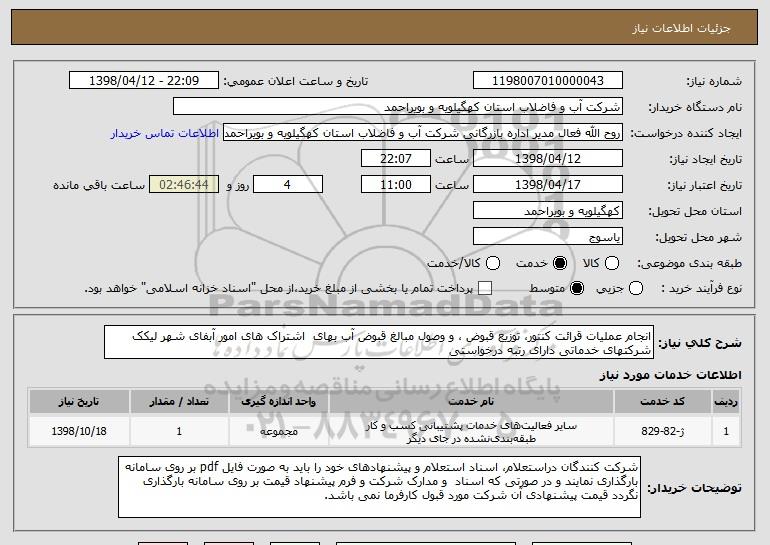
Task: Click page title جزئیات اطلاعات نیاز
Action: click(681, 28)
